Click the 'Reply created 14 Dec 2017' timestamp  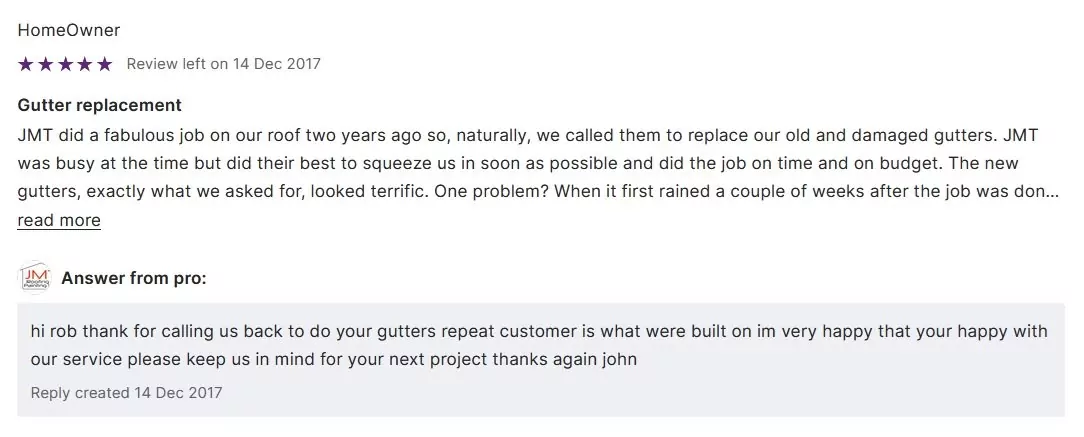coord(126,392)
